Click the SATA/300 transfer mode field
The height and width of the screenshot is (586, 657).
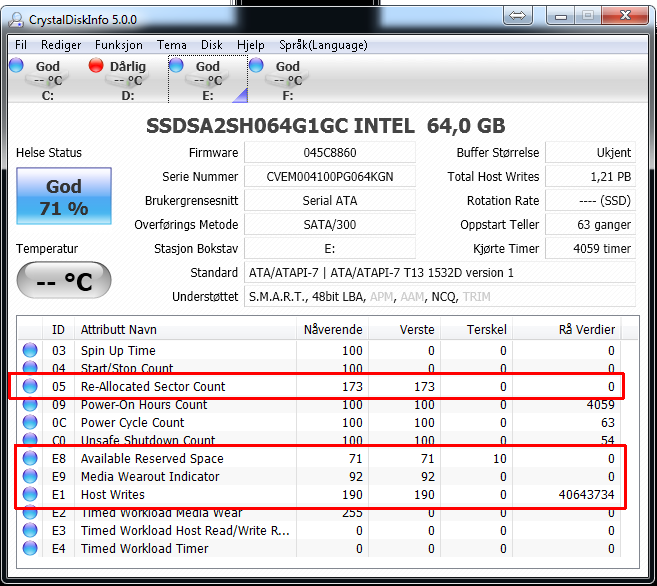pos(330,225)
